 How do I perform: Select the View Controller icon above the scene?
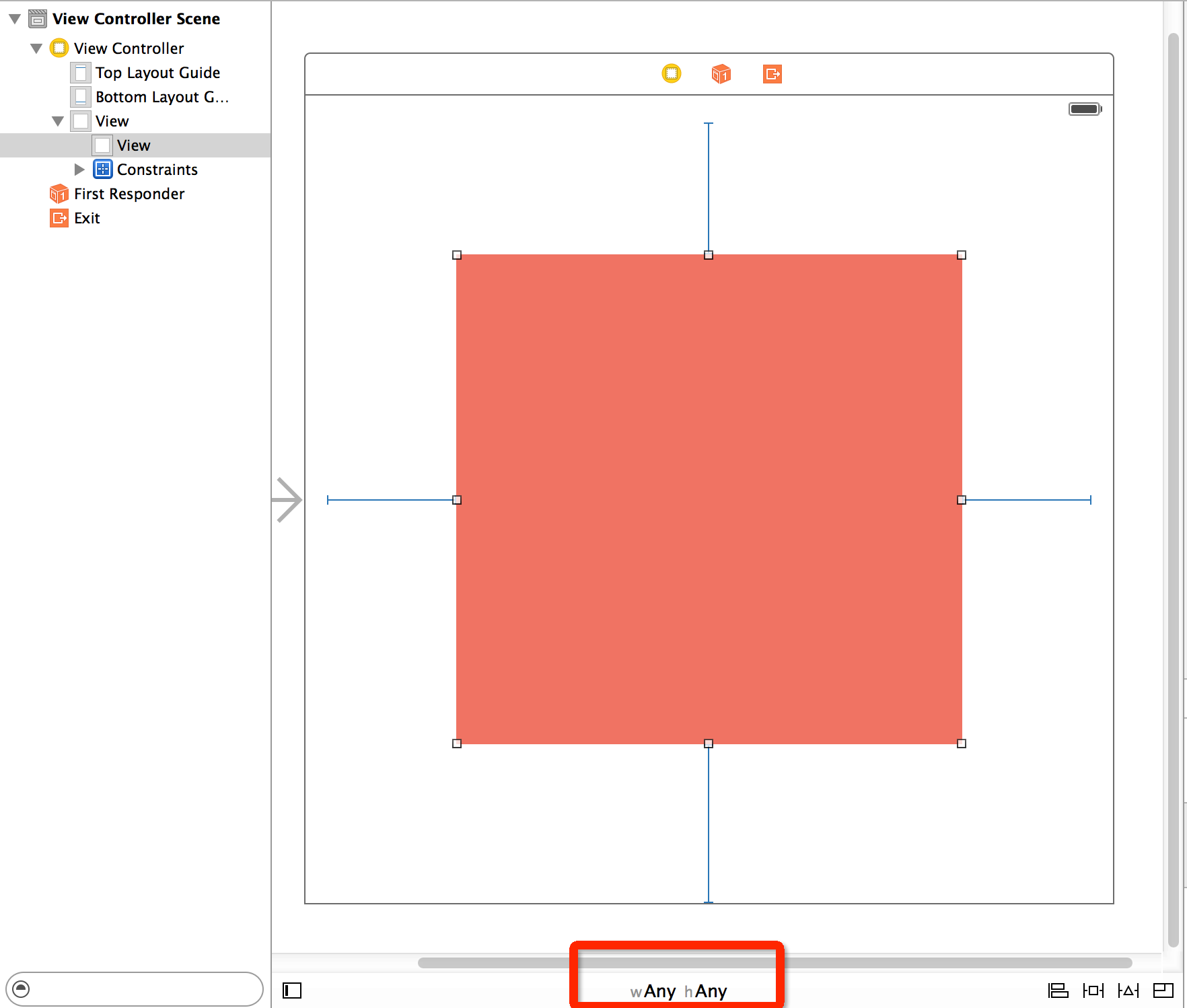(x=671, y=74)
